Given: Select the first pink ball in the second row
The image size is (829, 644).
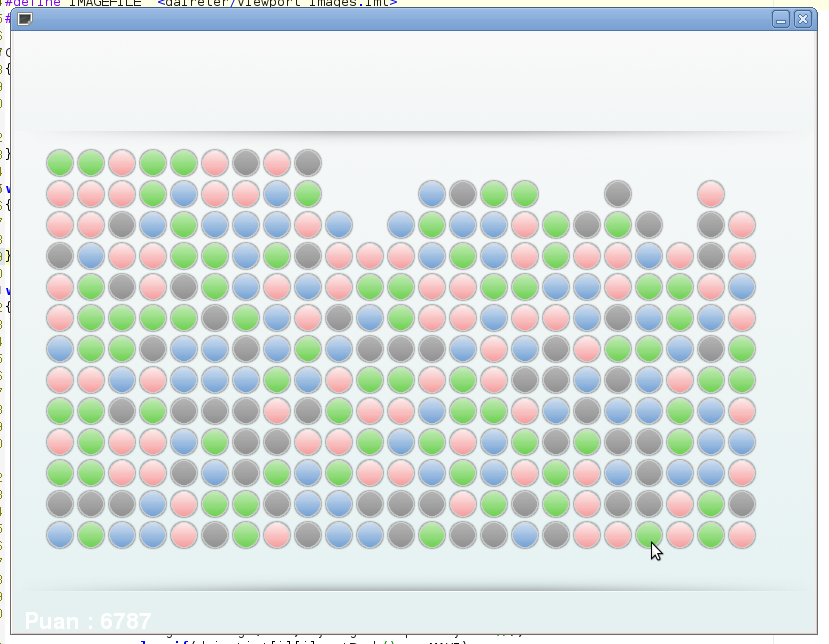Looking at the screenshot, I should tap(60, 193).
